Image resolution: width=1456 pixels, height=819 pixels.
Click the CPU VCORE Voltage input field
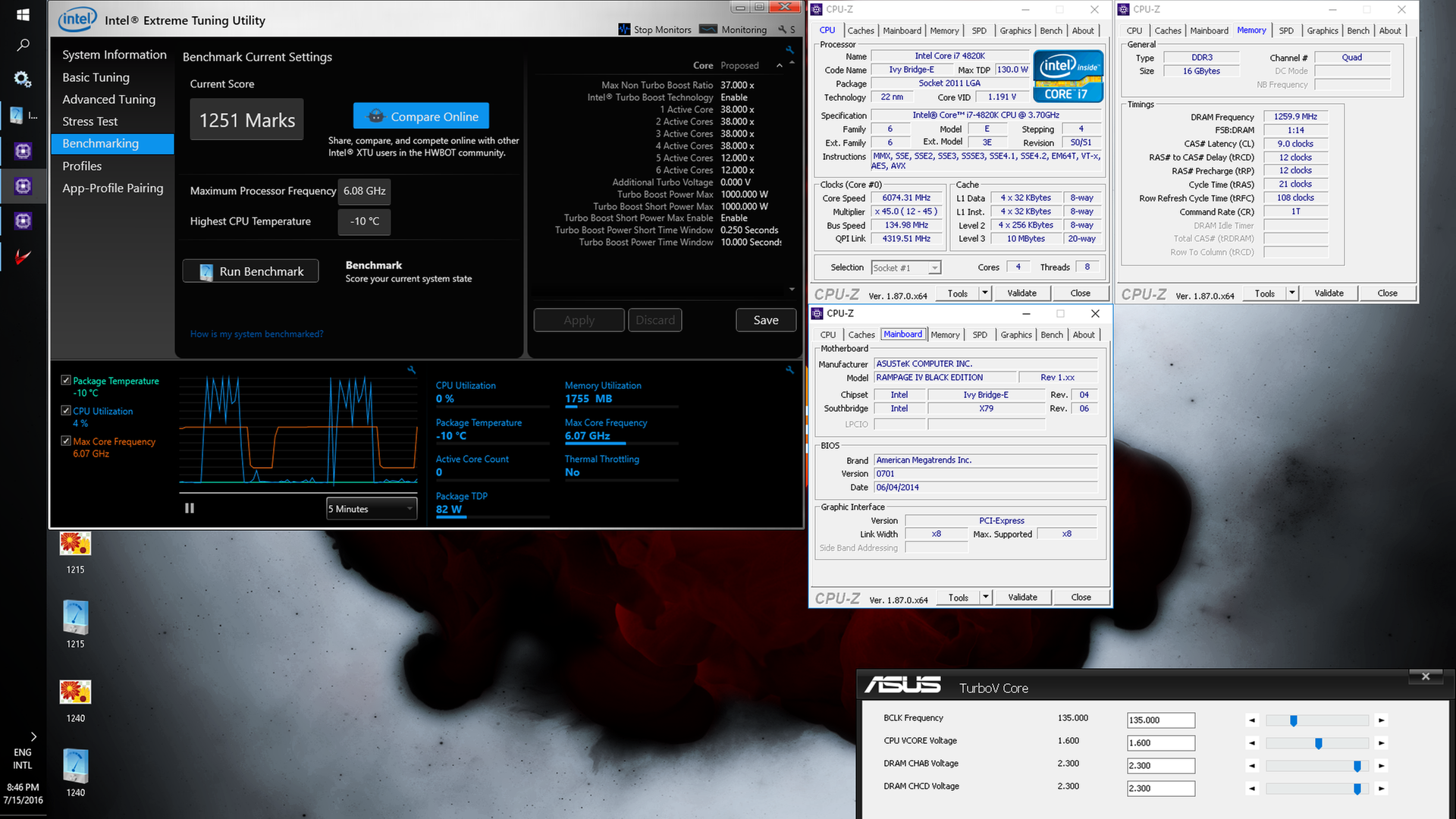tap(1161, 743)
